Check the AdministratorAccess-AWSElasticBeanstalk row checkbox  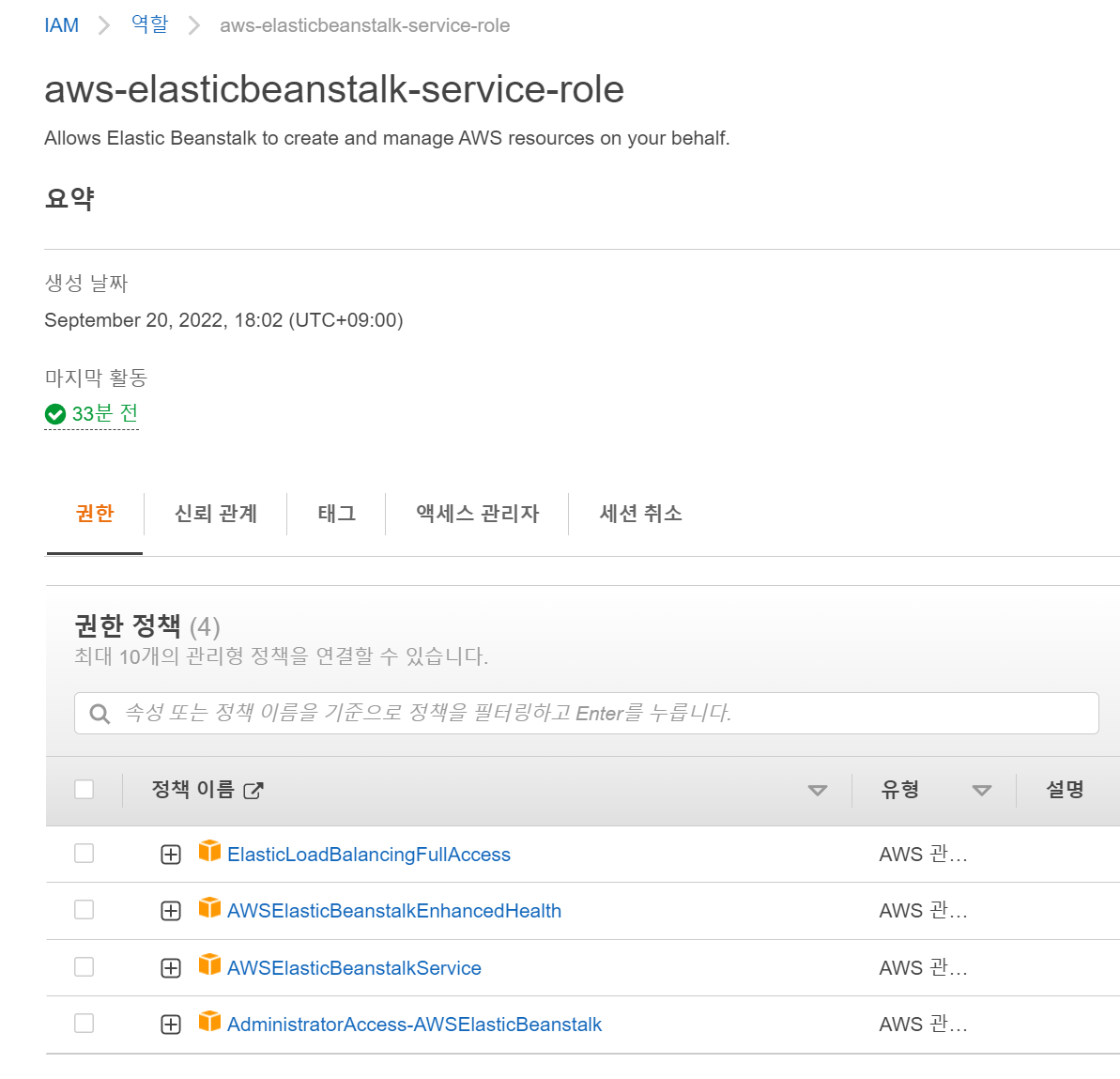click(x=84, y=1024)
